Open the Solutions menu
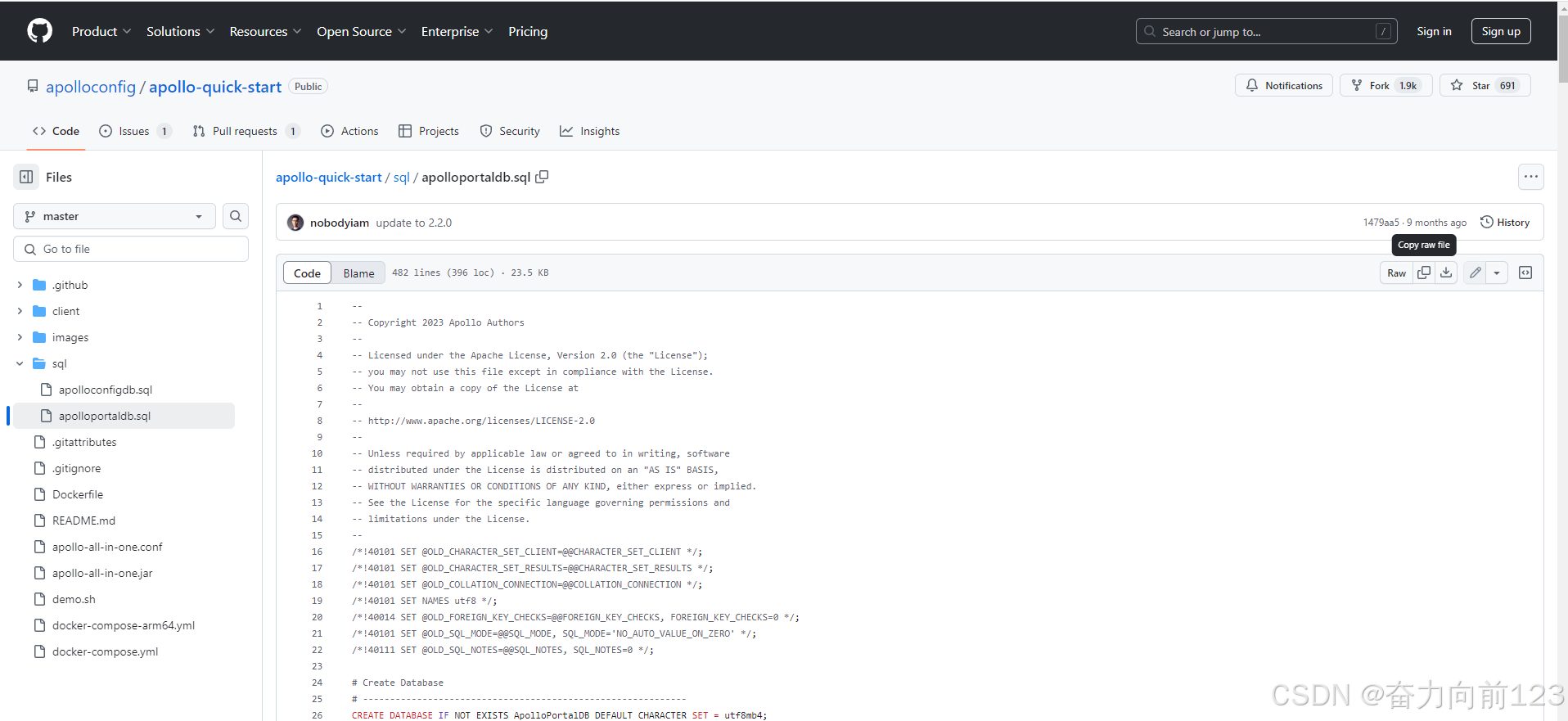 click(x=180, y=31)
